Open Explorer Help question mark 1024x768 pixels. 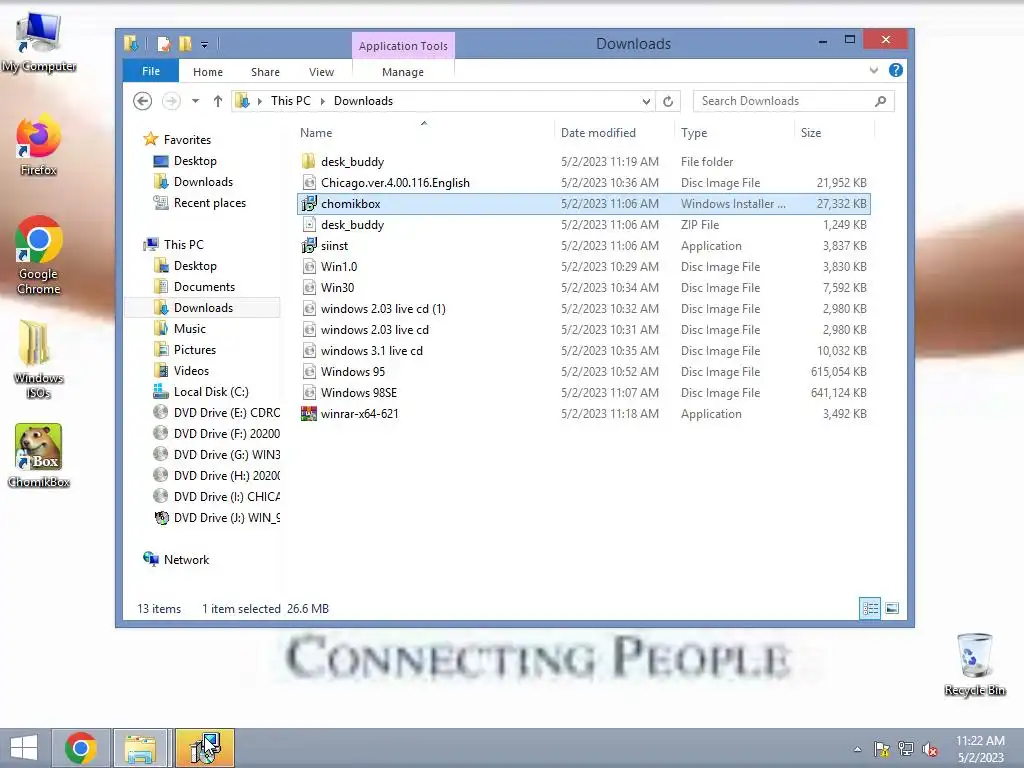[896, 71]
